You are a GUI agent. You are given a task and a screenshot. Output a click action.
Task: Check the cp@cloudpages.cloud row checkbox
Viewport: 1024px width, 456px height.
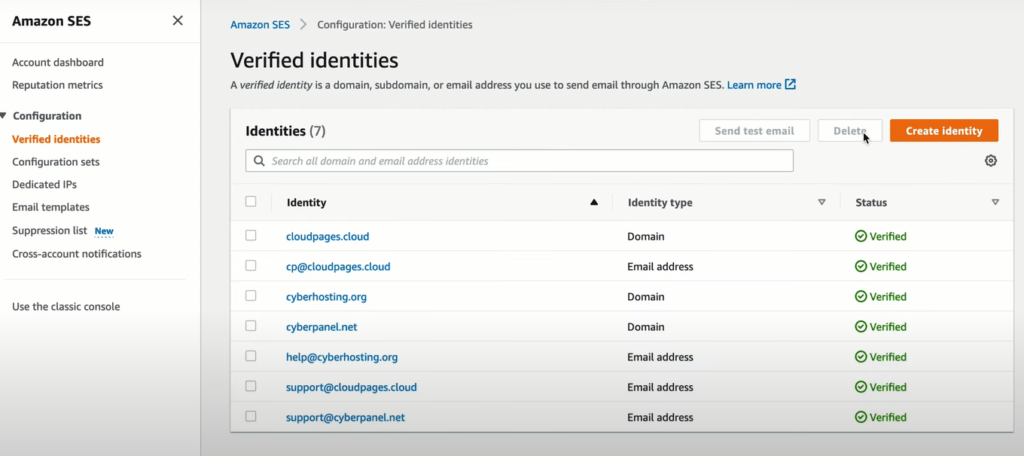coord(251,266)
